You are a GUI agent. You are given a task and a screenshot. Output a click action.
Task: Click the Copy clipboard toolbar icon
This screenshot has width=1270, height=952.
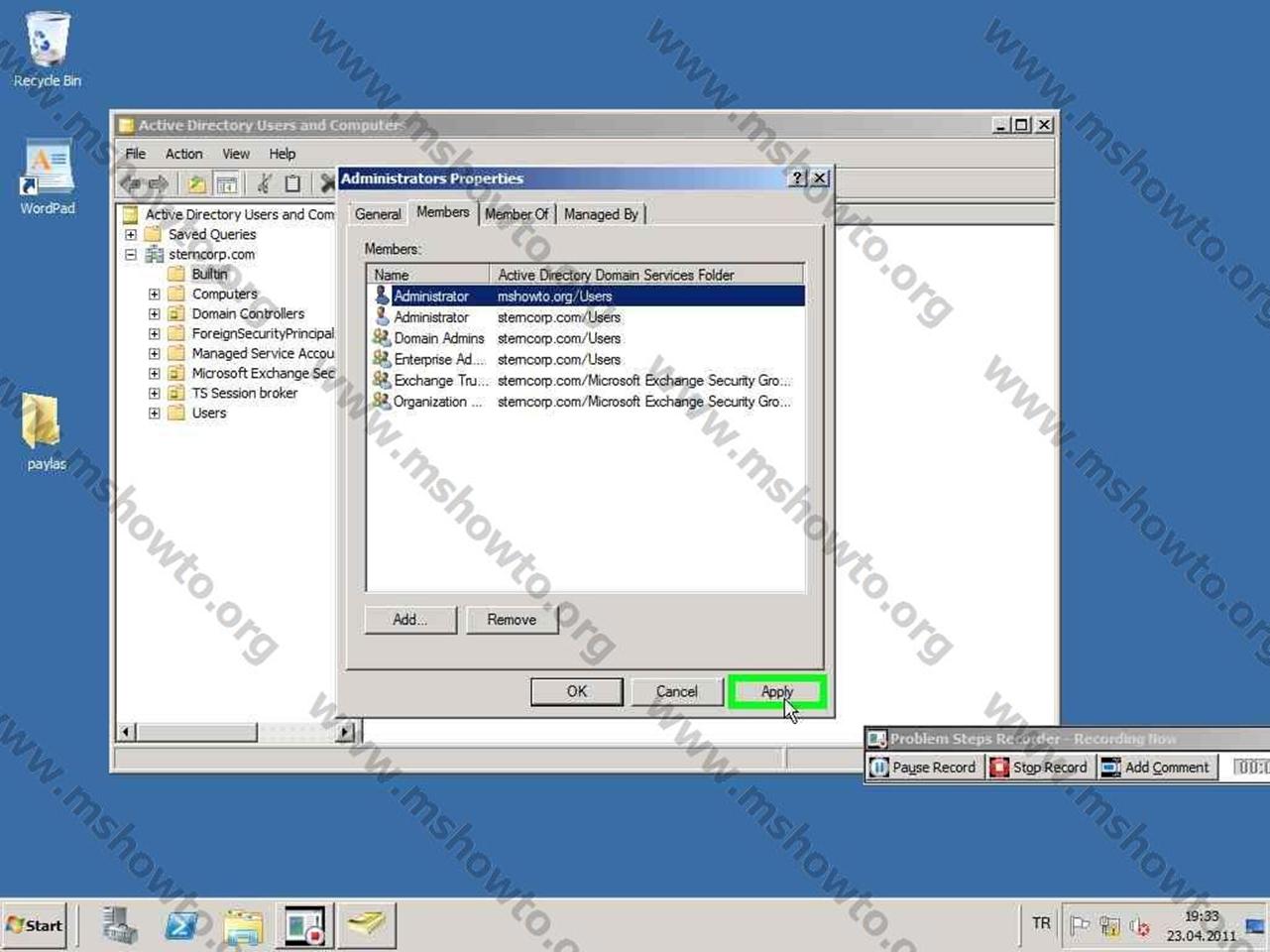[x=292, y=184]
